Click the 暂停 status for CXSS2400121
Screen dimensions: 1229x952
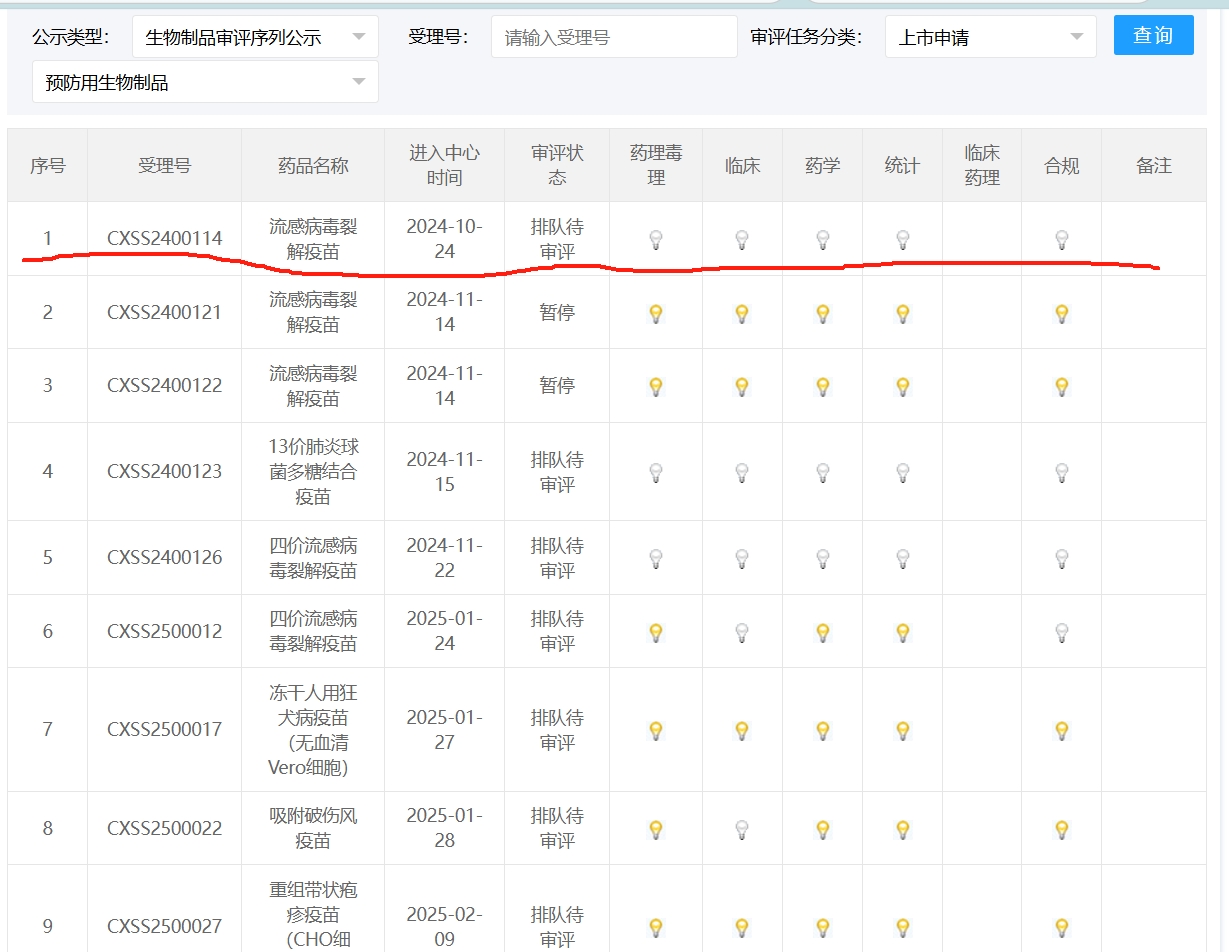(557, 313)
